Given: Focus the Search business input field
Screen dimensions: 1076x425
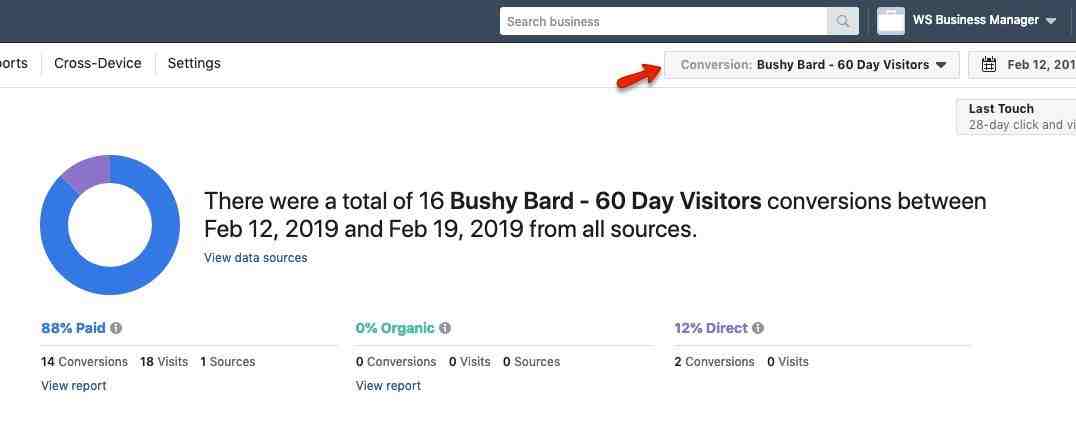Looking at the screenshot, I should click(x=664, y=21).
